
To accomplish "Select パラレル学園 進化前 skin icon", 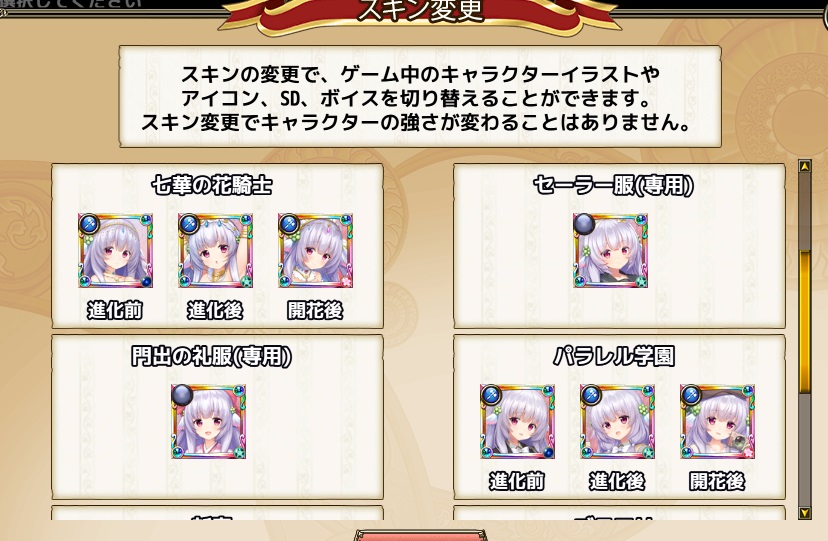I will (x=518, y=421).
